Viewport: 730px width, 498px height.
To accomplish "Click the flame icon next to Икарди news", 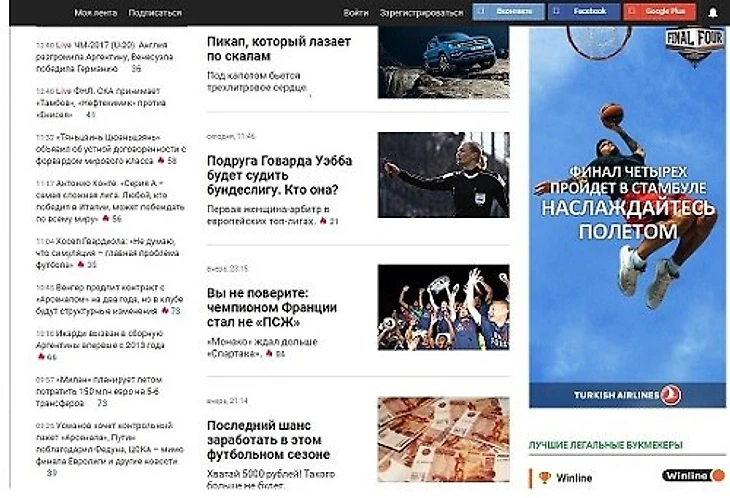I will click(41, 357).
